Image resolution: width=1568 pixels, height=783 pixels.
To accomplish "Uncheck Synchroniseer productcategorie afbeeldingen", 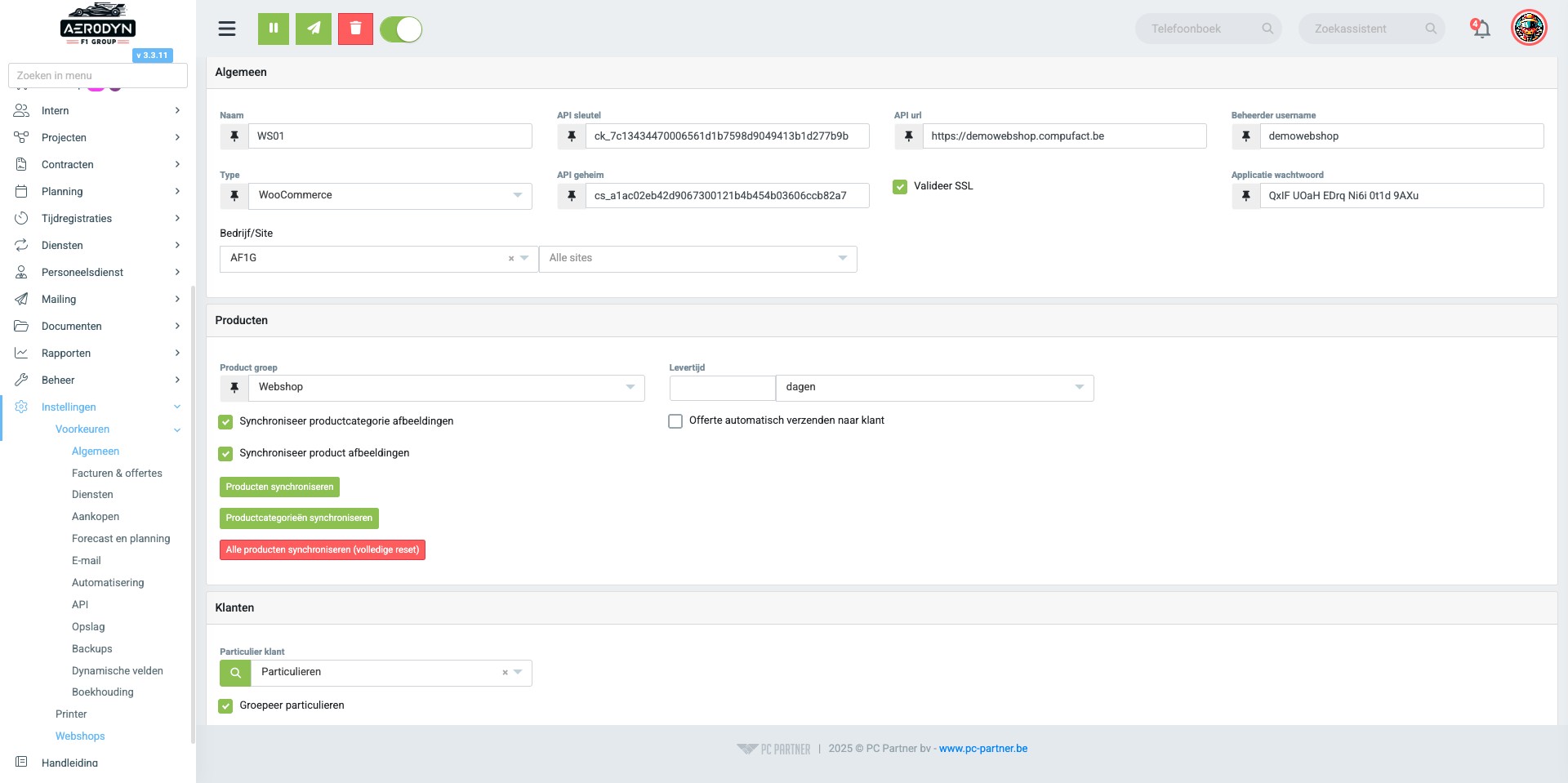I will pos(225,421).
